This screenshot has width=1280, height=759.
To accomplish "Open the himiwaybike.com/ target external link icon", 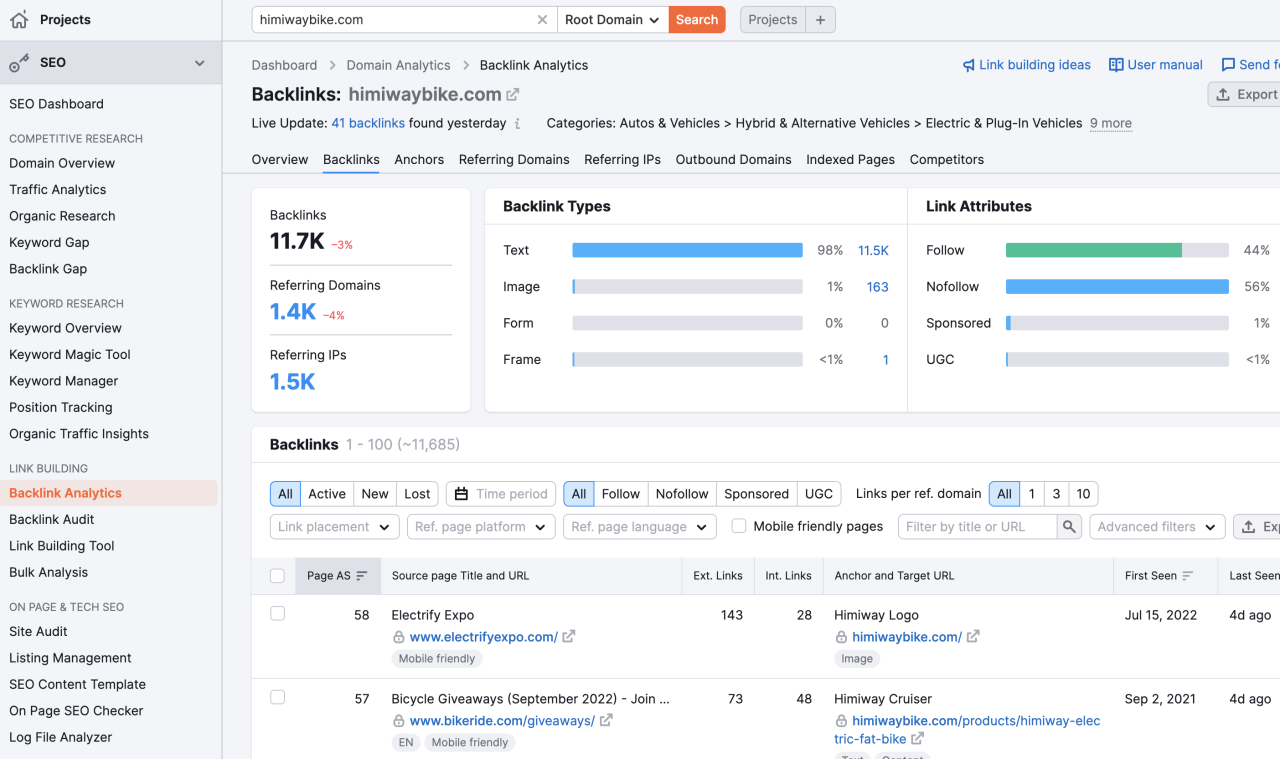I will pos(973,637).
